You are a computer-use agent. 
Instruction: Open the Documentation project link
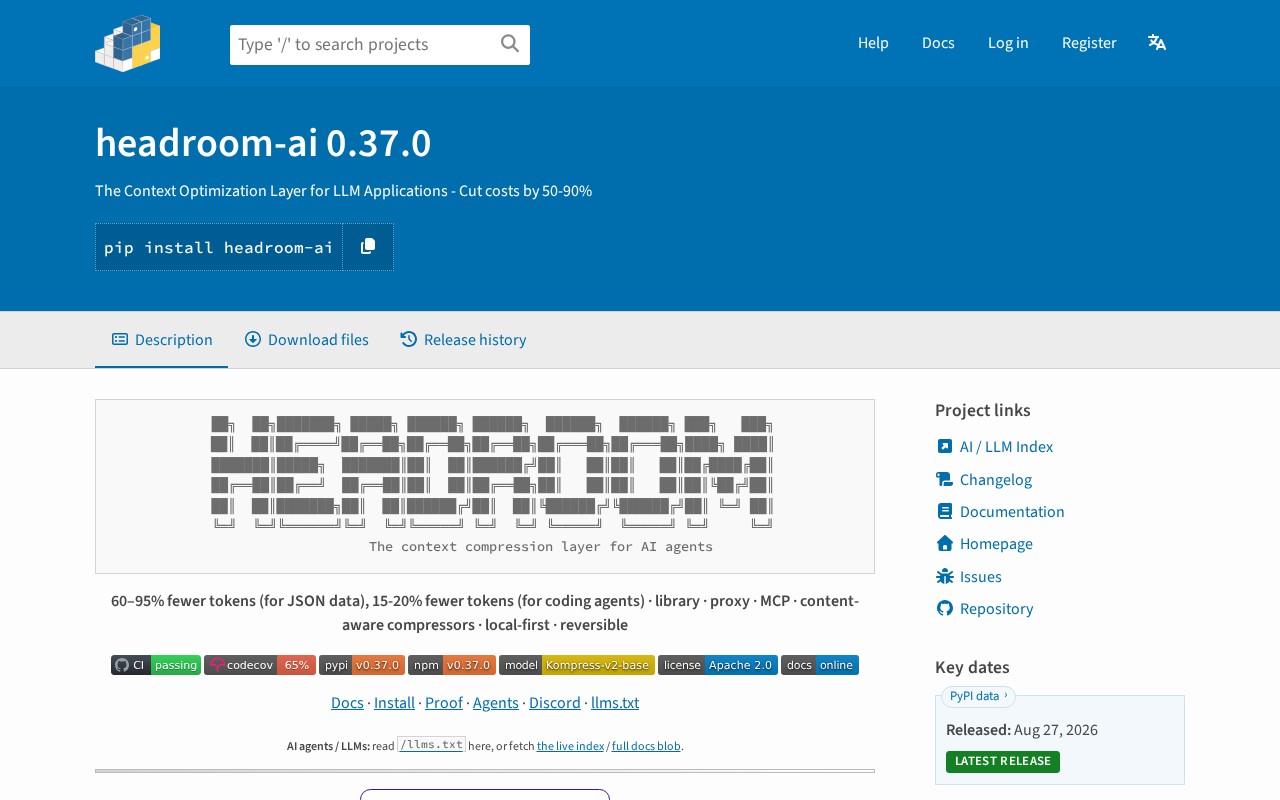tap(1012, 512)
